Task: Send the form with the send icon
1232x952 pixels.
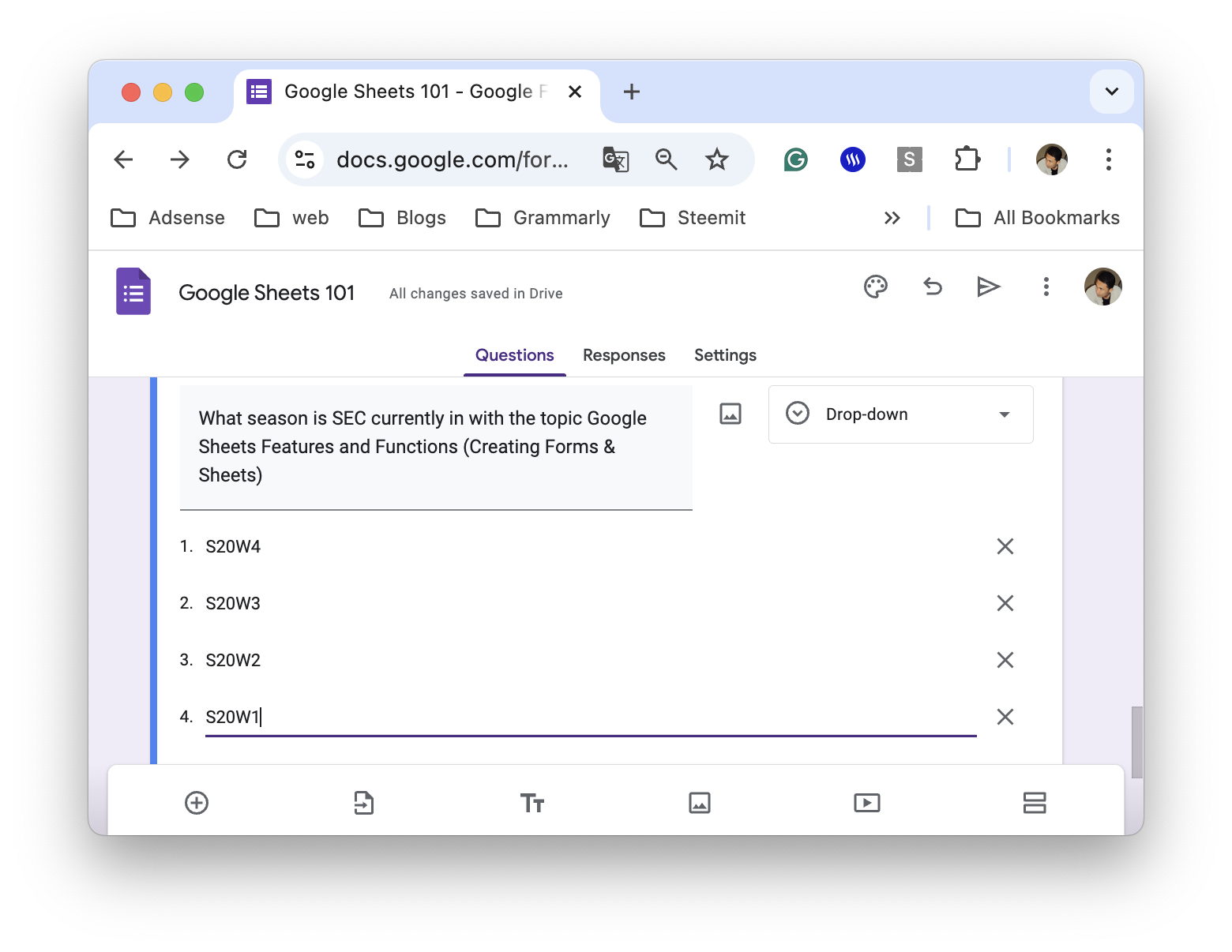Action: coord(989,287)
